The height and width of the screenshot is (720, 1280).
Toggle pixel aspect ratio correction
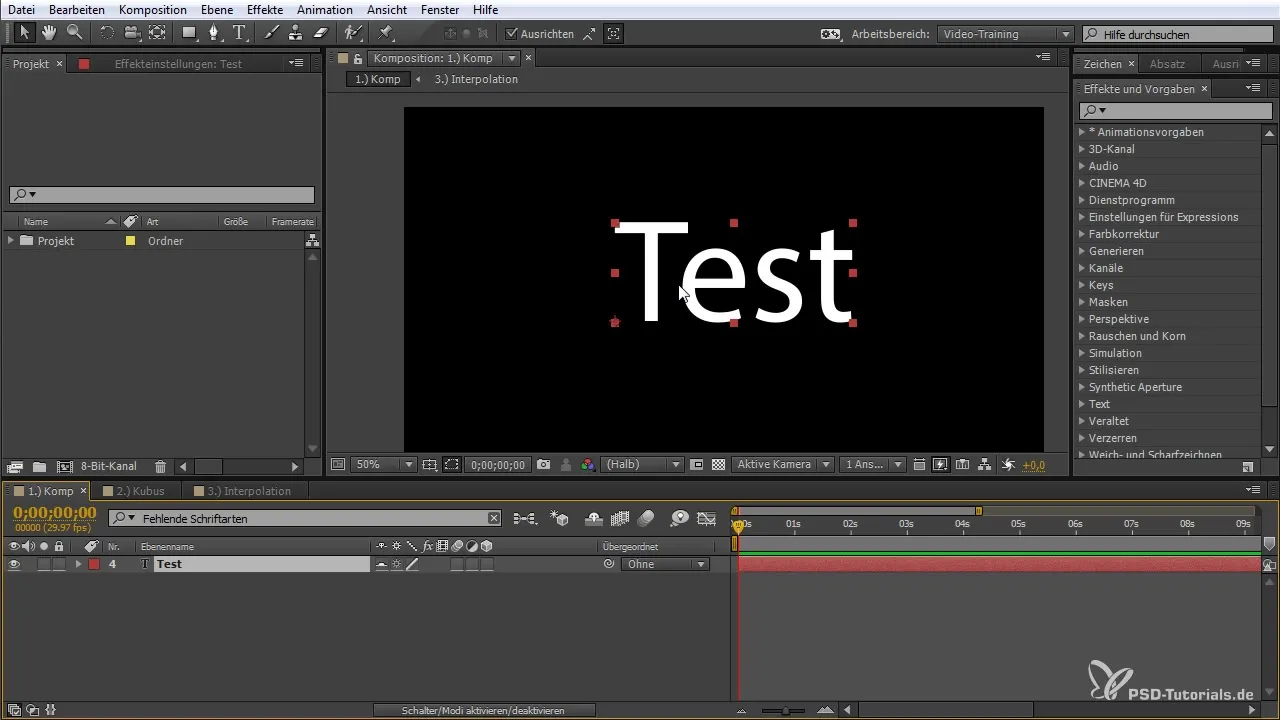click(x=920, y=465)
